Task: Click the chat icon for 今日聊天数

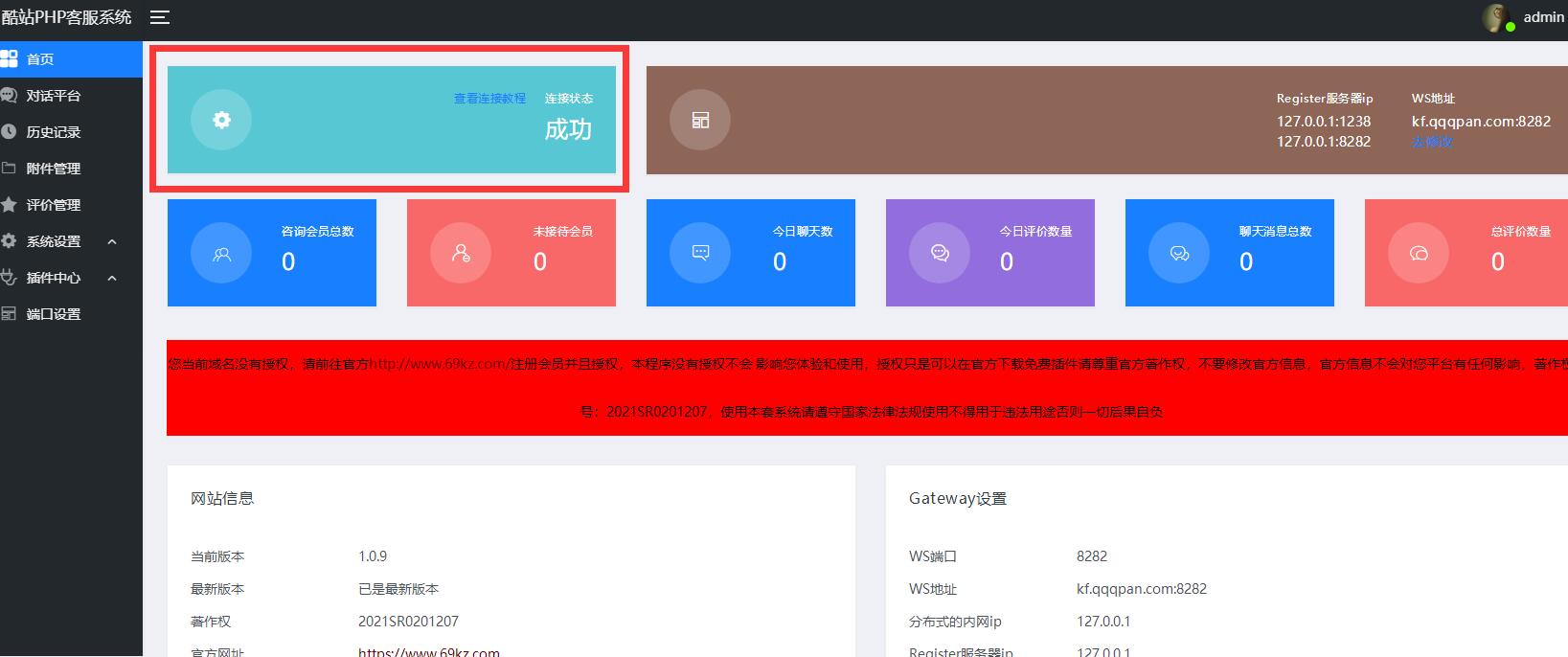Action: pyautogui.click(x=700, y=254)
